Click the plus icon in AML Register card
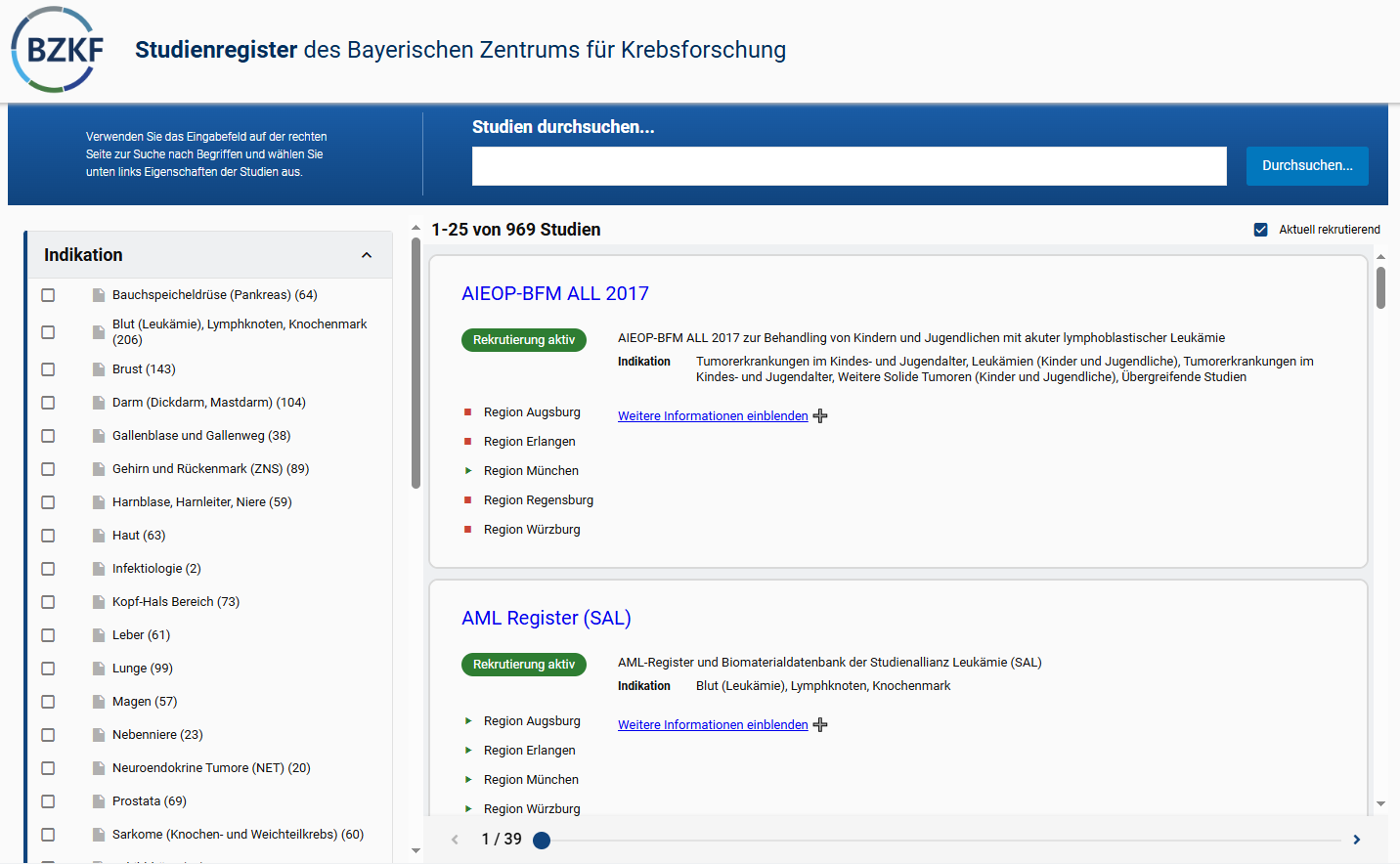Screen dimensions: 1400x864 click(x=820, y=725)
